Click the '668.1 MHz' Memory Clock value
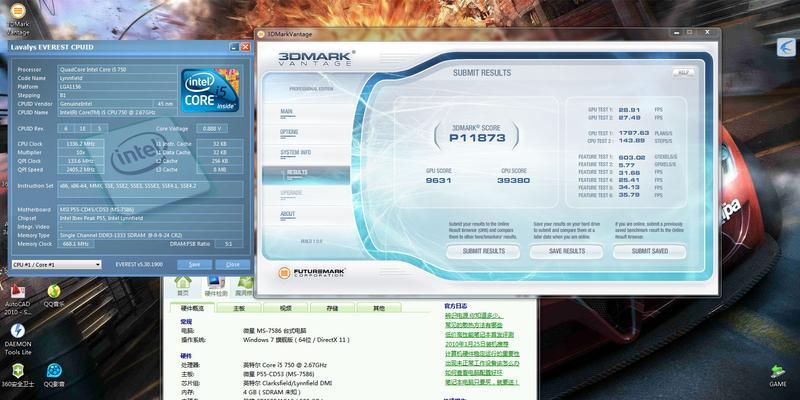Image resolution: width=800 pixels, height=400 pixels. pyautogui.click(x=76, y=244)
